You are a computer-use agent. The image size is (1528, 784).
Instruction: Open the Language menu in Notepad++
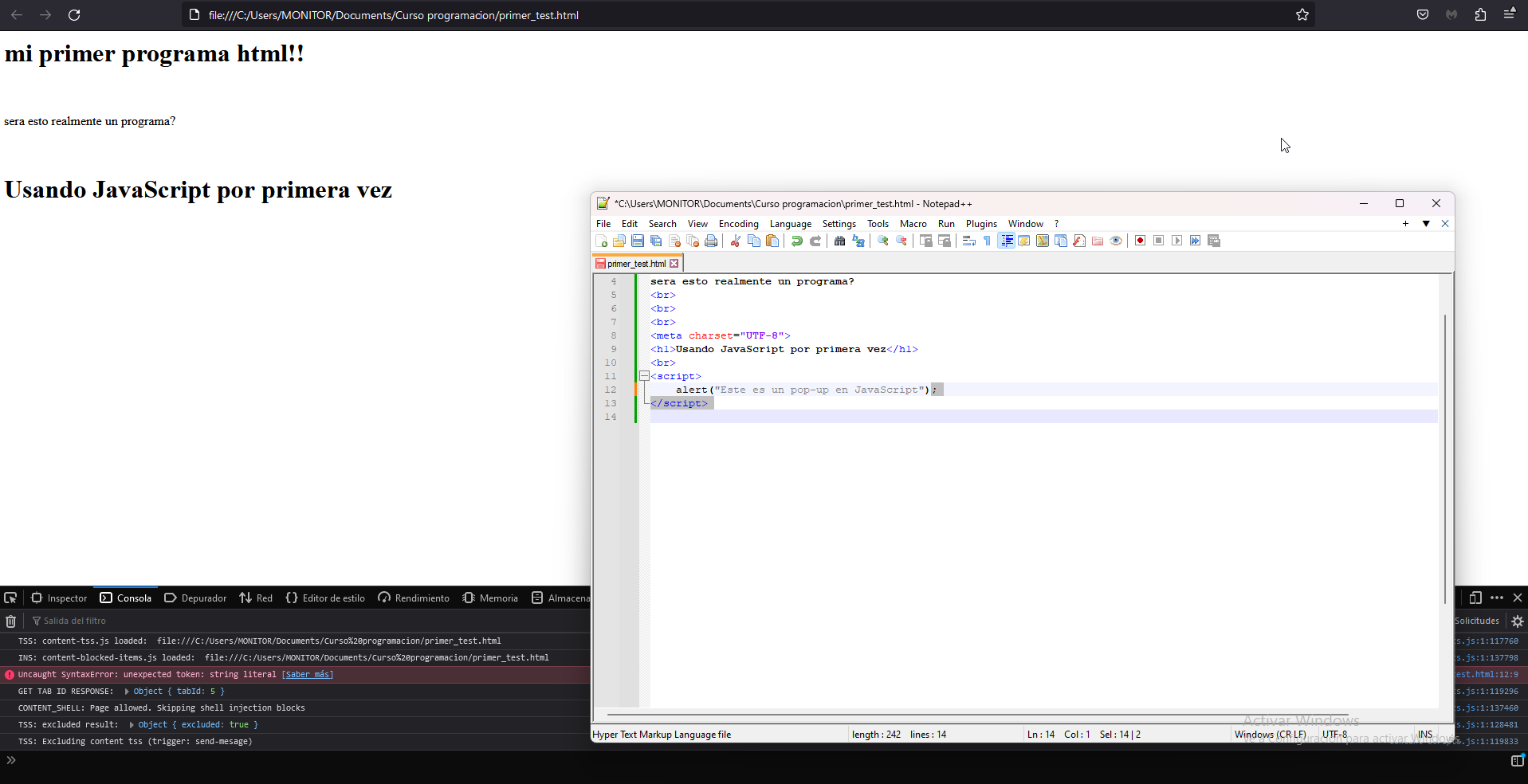point(790,224)
